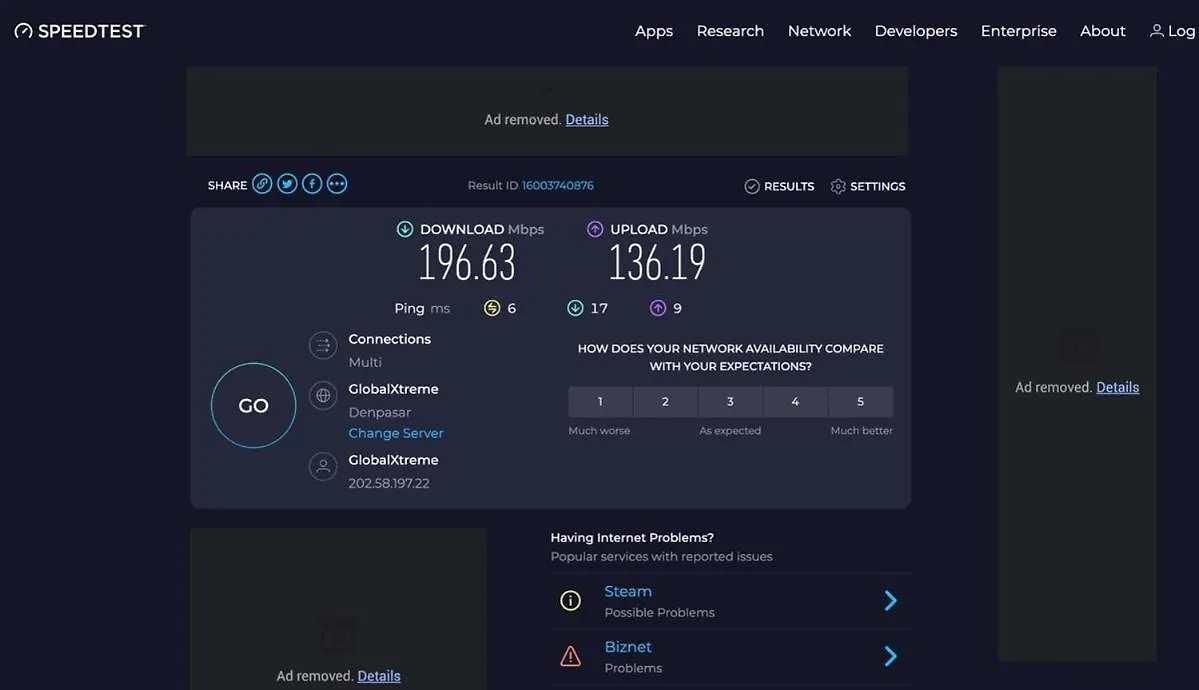Open Details link in top ad banner

[587, 120]
